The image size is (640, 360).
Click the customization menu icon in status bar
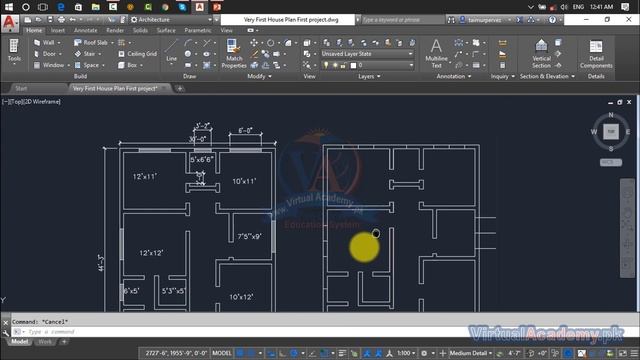(634, 353)
